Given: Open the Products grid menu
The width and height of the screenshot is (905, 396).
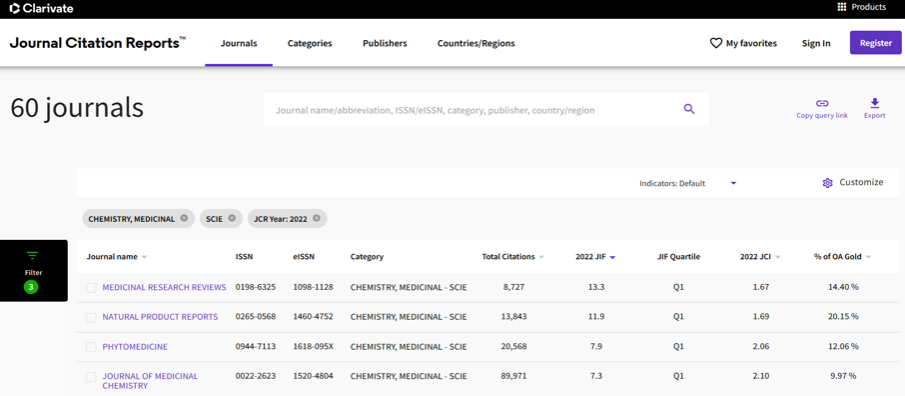Looking at the screenshot, I should tap(842, 8).
